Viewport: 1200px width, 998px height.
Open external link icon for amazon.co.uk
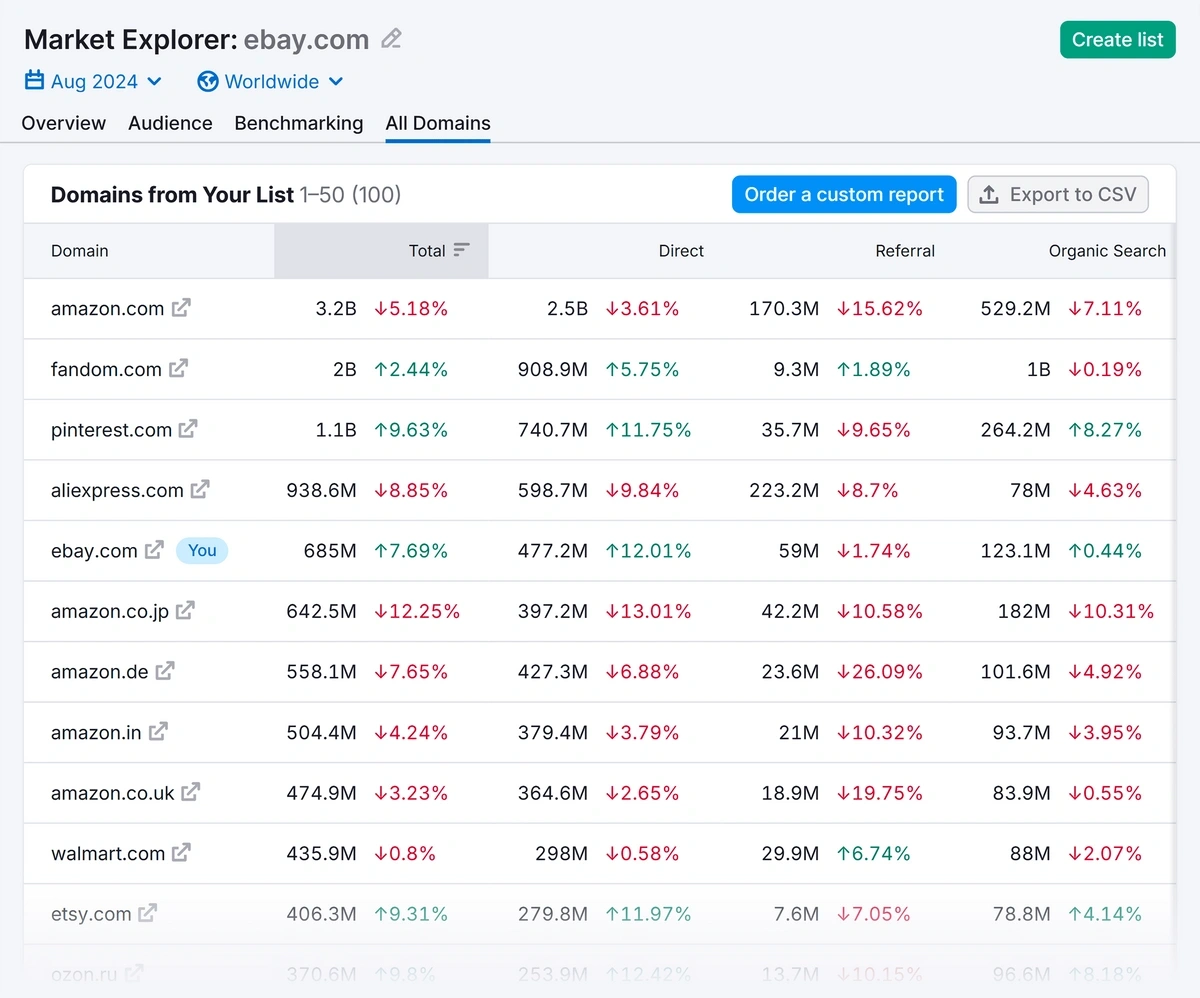tap(191, 792)
